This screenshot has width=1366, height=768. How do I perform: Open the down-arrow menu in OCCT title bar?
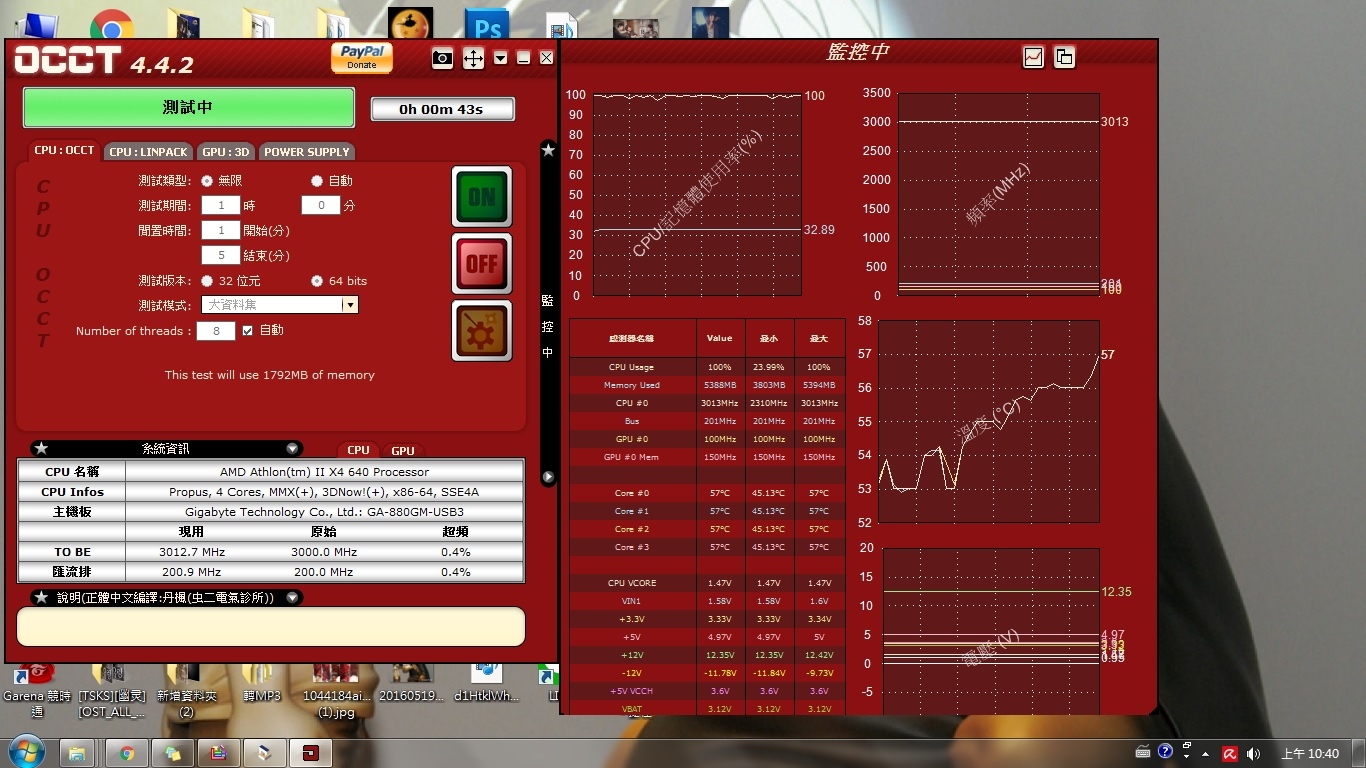(x=501, y=58)
